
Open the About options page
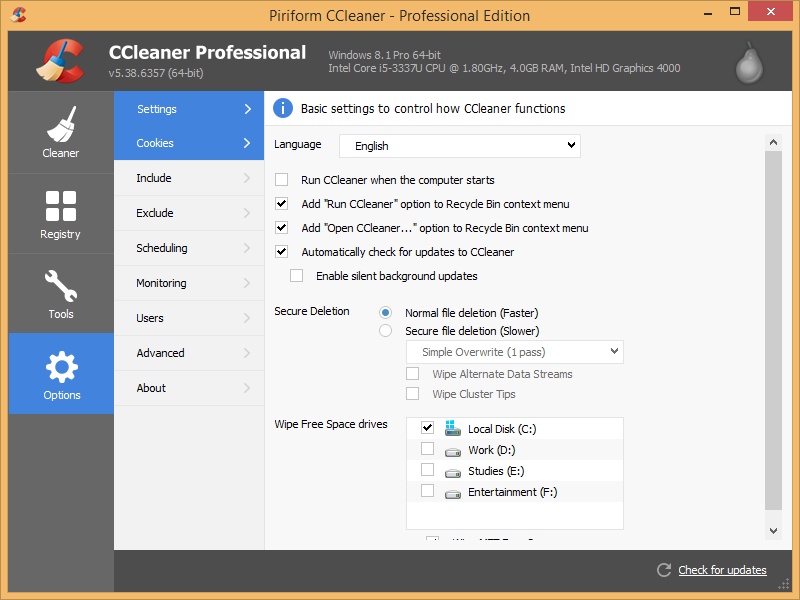(189, 388)
